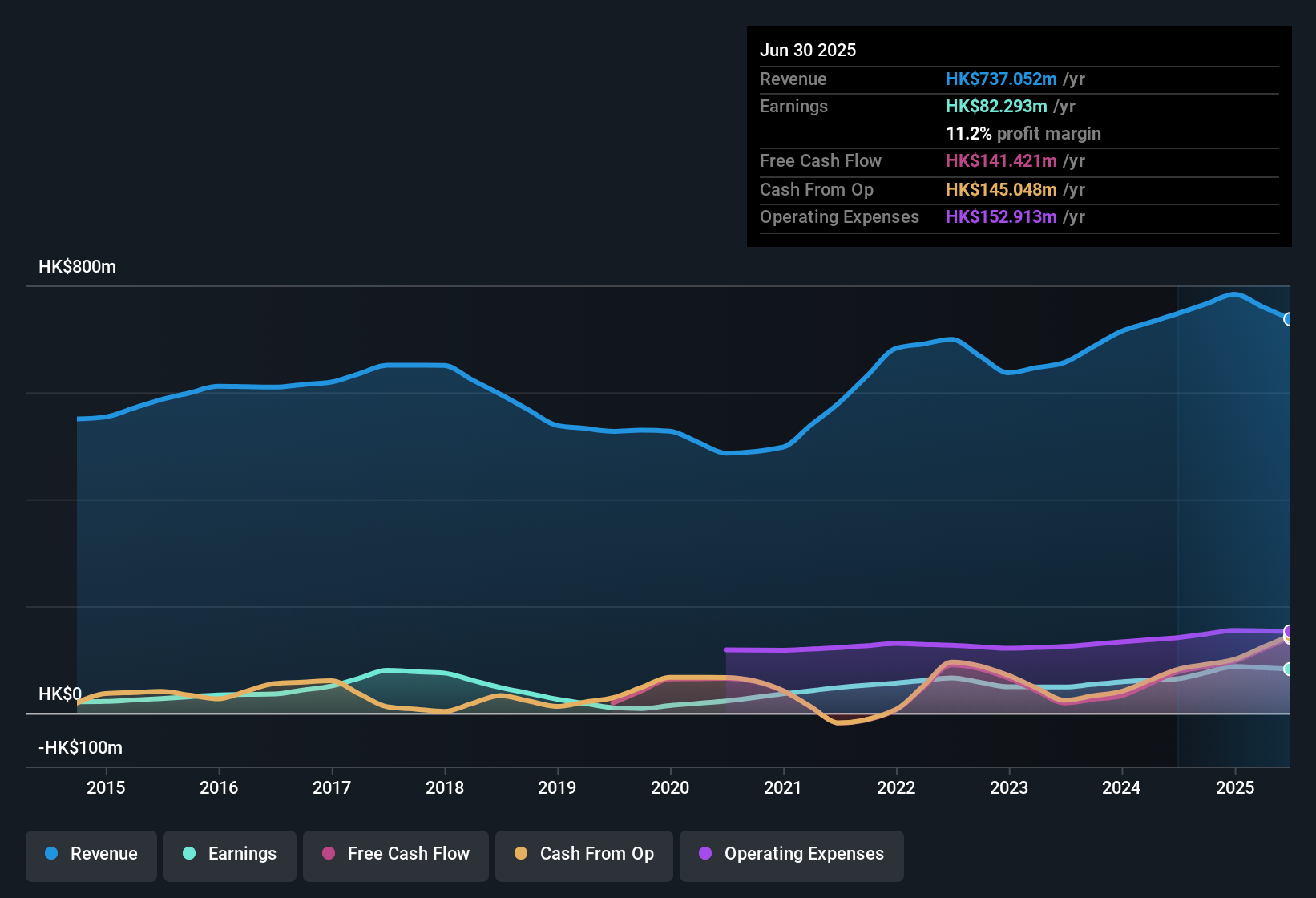This screenshot has width=1316, height=898.
Task: Click the HK$800m y-axis label
Action: coord(78,267)
